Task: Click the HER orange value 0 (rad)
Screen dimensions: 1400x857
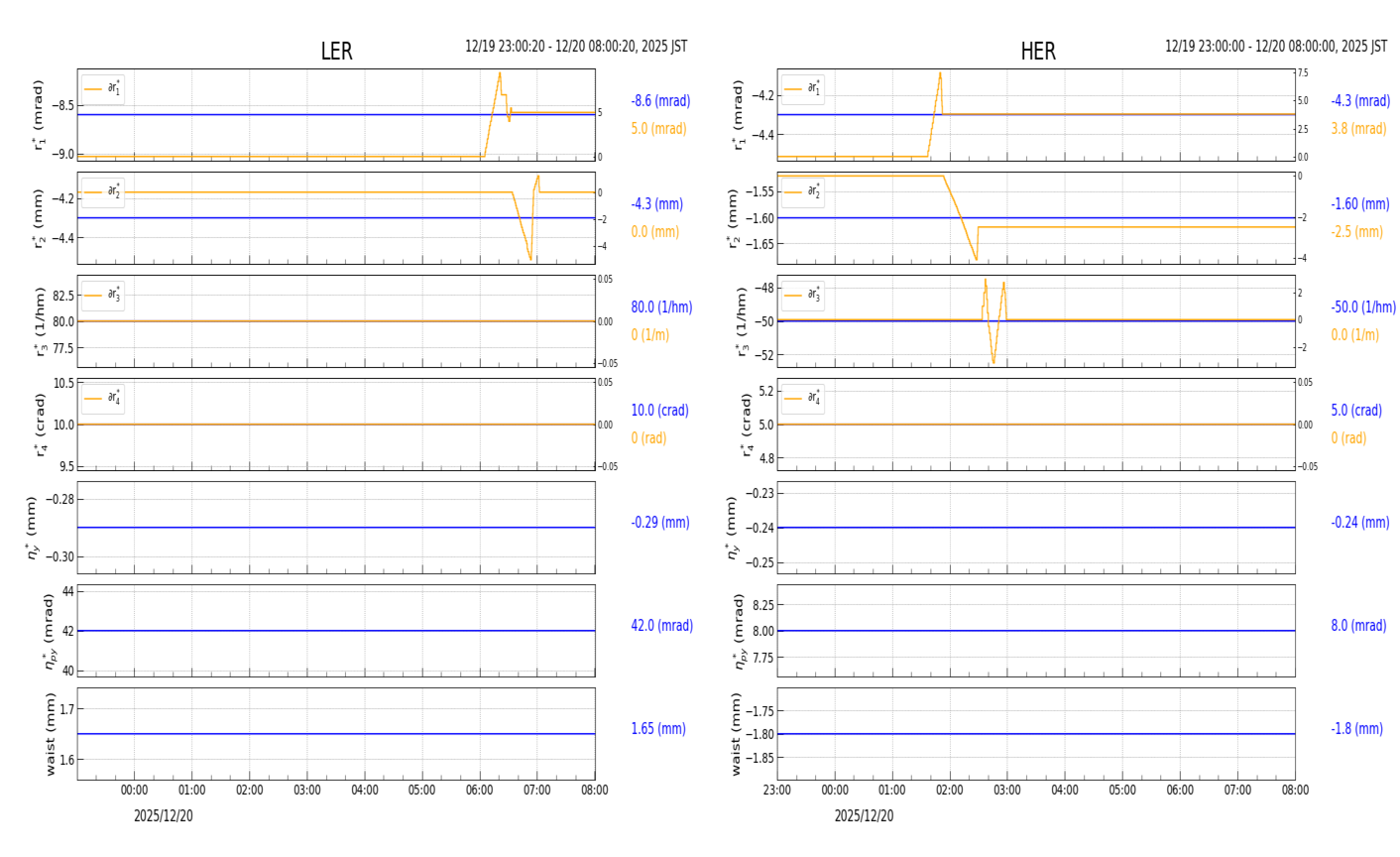Action: (1348, 438)
